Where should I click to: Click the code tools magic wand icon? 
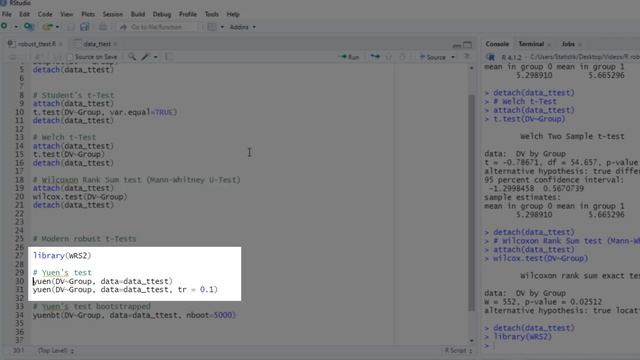click(145, 57)
